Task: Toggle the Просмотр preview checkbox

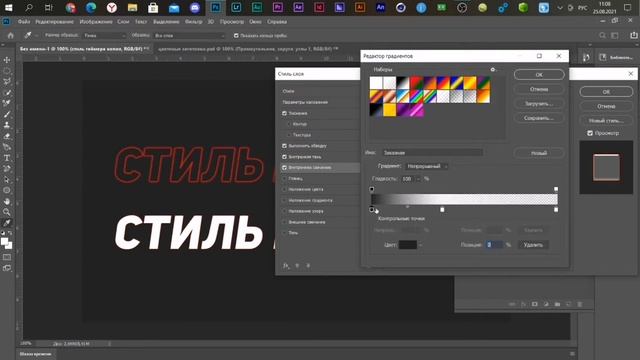Action: pyautogui.click(x=590, y=133)
